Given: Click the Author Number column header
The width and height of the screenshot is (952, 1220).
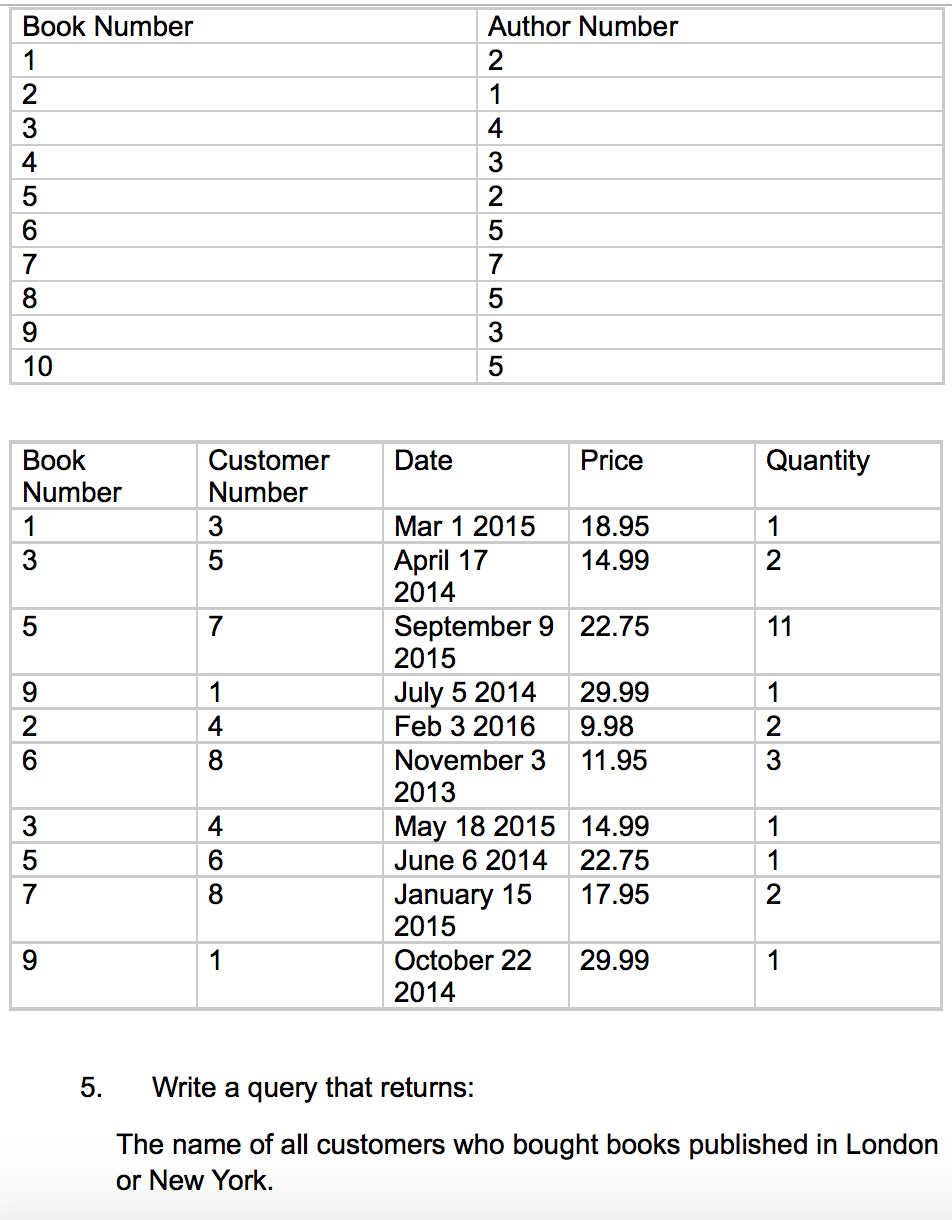Looking at the screenshot, I should [582, 27].
